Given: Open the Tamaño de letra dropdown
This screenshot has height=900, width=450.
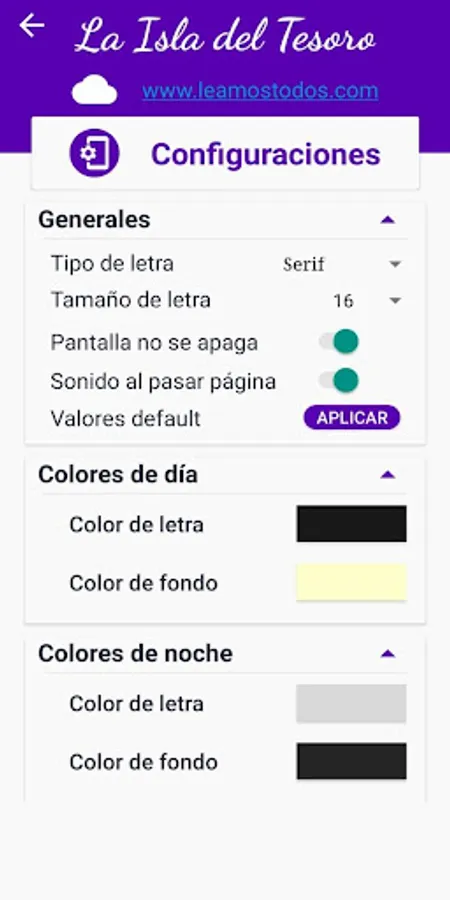Looking at the screenshot, I should tap(366, 300).
